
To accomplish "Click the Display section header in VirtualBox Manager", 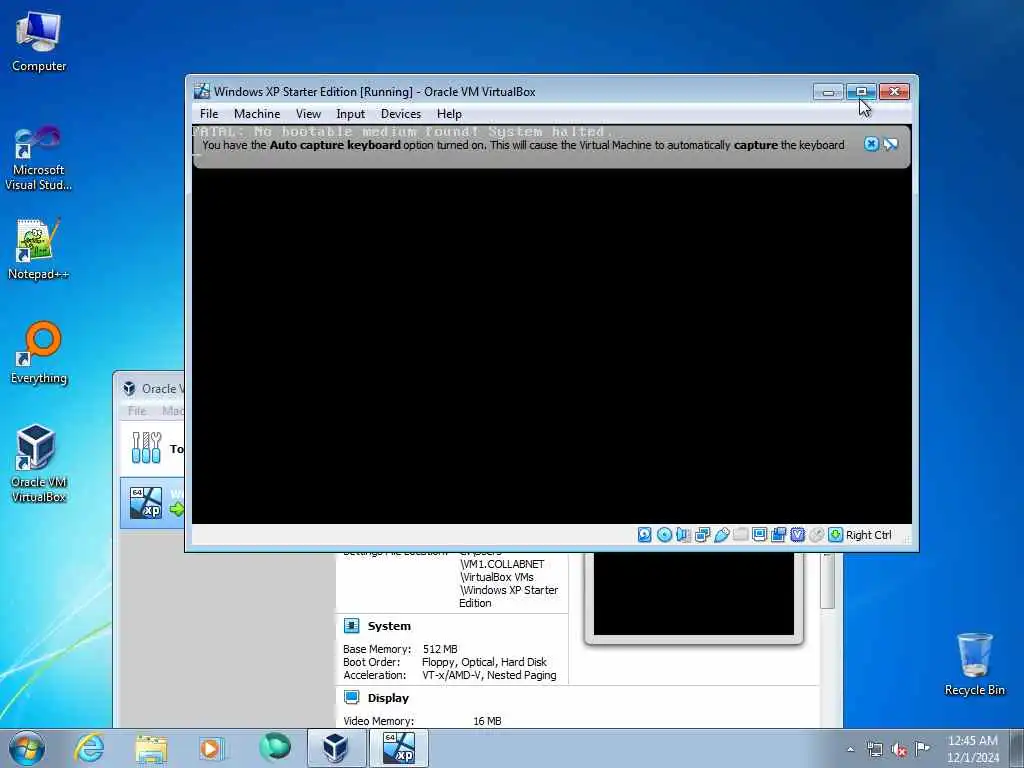I will tap(388, 697).
